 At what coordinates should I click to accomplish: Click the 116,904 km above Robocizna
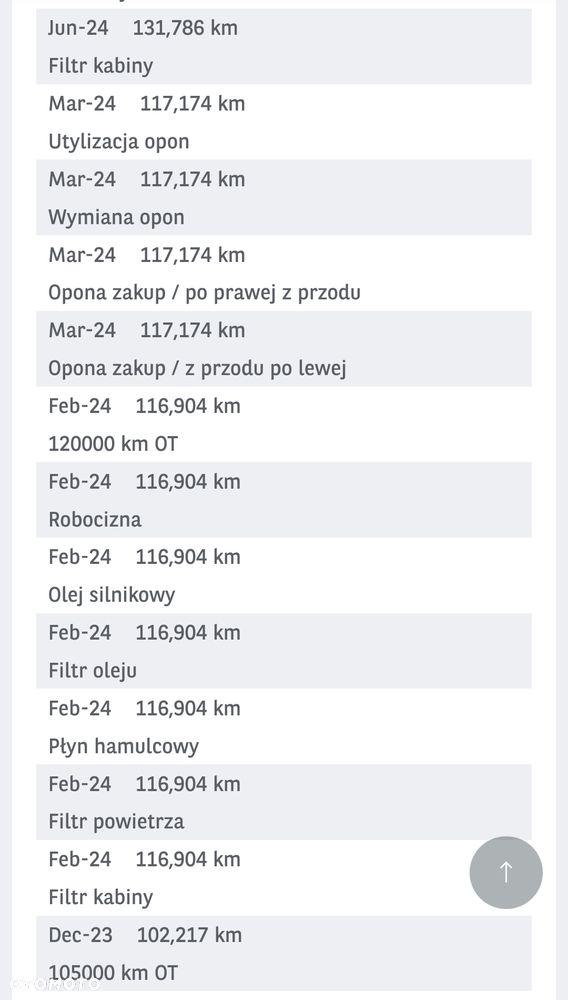coord(188,482)
